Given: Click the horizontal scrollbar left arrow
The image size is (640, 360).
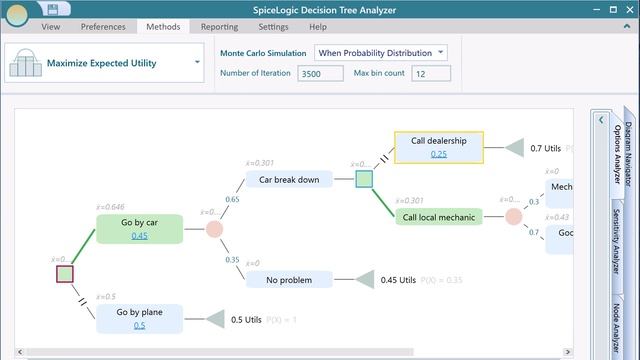Looking at the screenshot, I should 20,352.
